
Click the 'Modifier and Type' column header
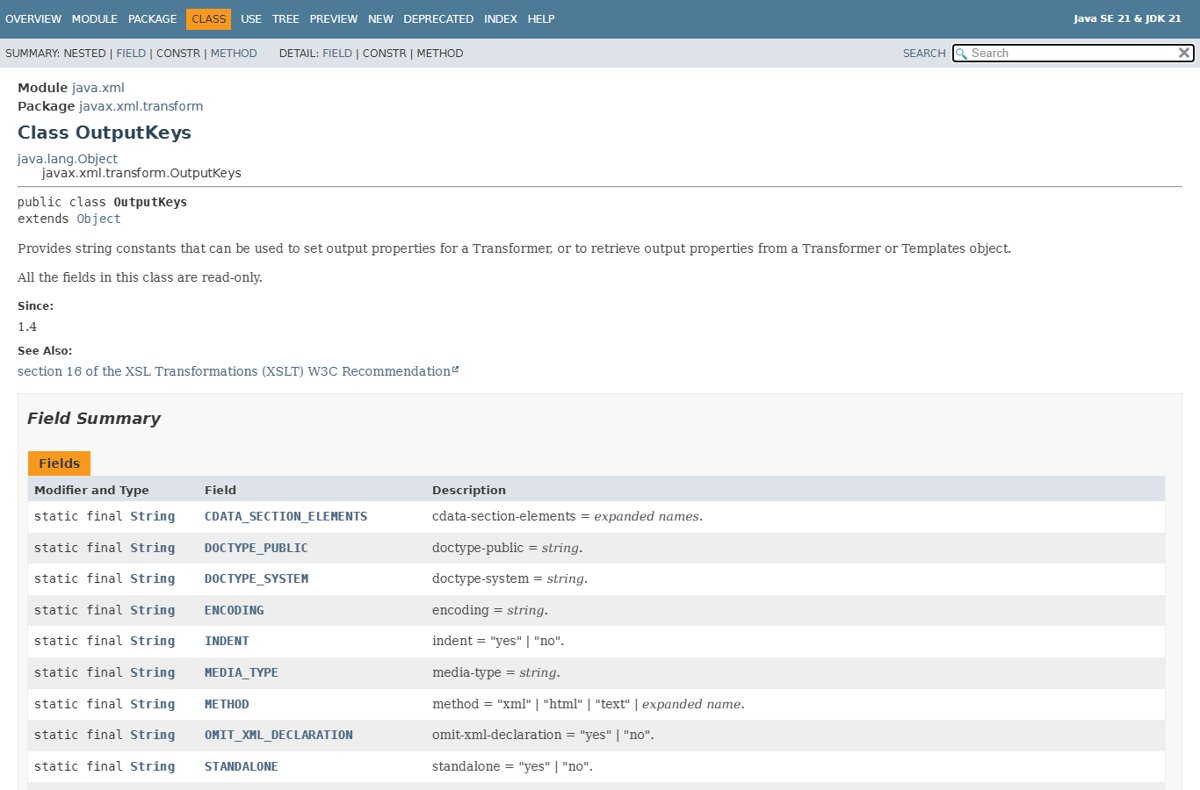point(91,490)
